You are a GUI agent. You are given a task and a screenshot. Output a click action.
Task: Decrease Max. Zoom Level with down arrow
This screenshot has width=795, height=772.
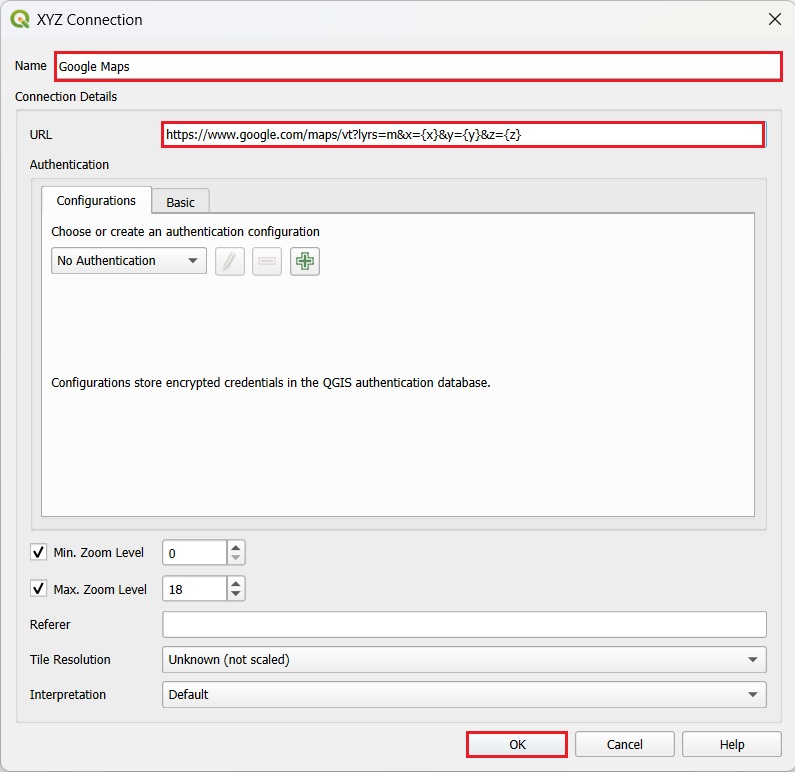pos(236,596)
